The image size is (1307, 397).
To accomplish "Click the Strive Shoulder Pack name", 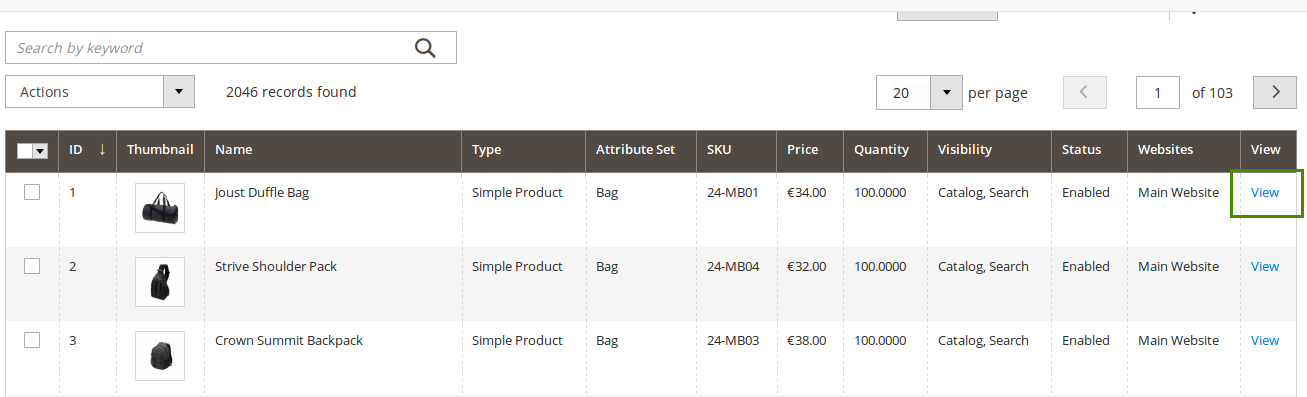I will 276,266.
